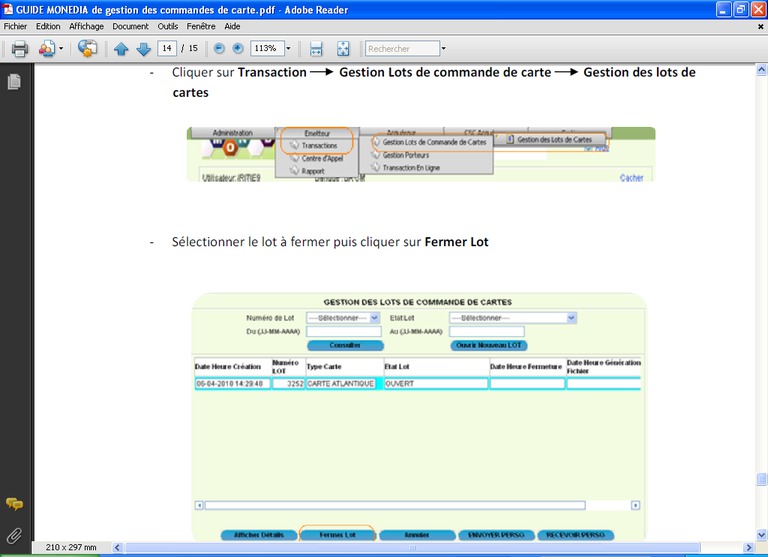This screenshot has width=768, height=557.
Task: Click the globe comment-and-review icon
Action: tap(88, 49)
